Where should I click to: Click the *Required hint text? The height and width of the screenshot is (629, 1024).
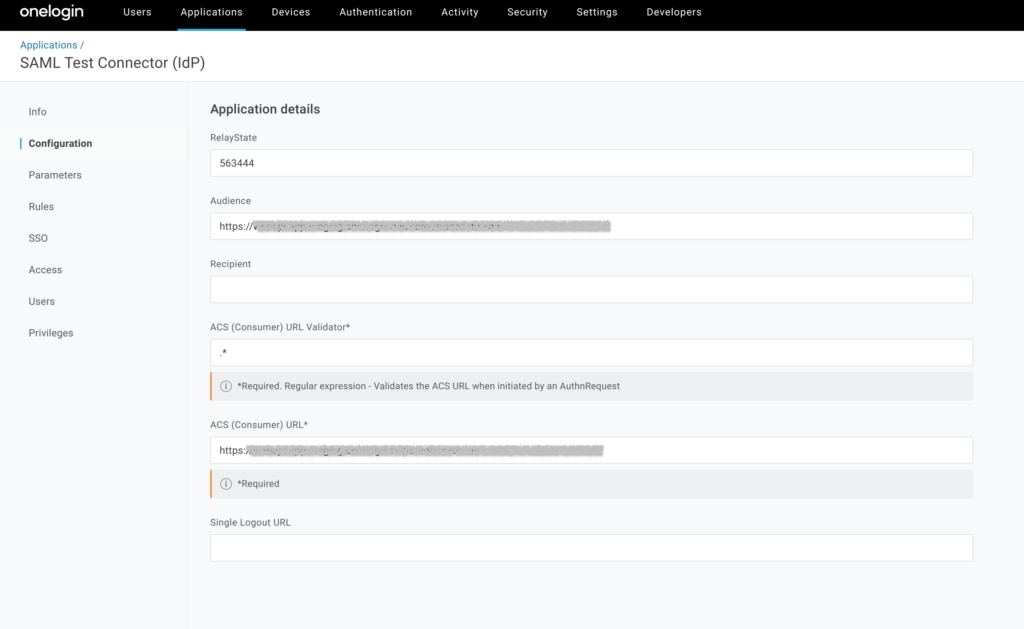(x=258, y=484)
